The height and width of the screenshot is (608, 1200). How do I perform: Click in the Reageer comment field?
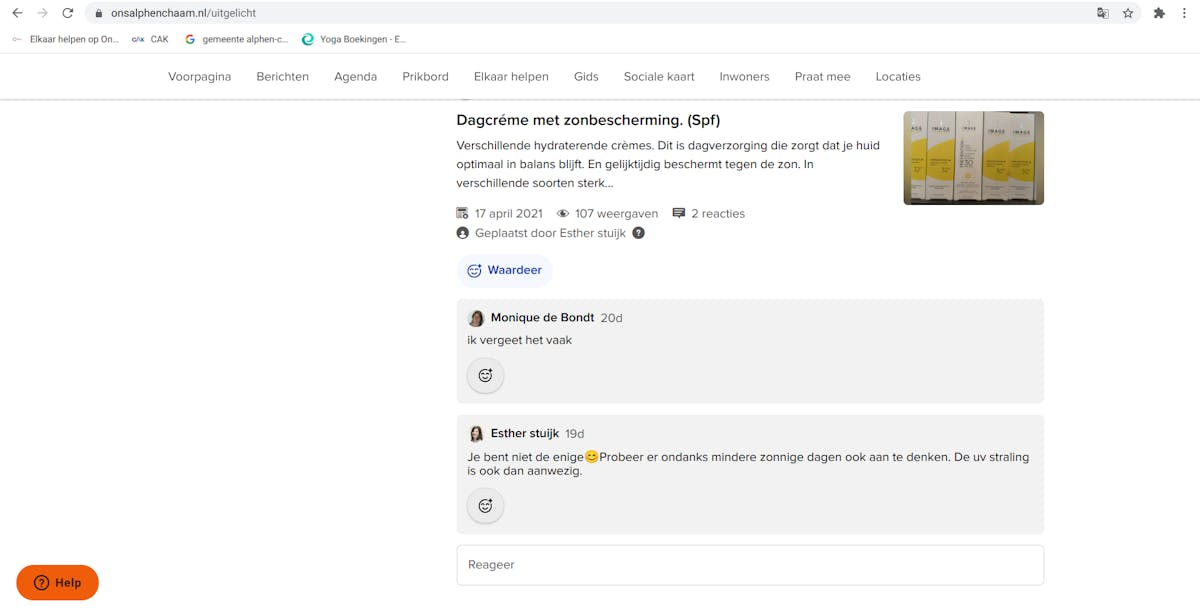(750, 565)
